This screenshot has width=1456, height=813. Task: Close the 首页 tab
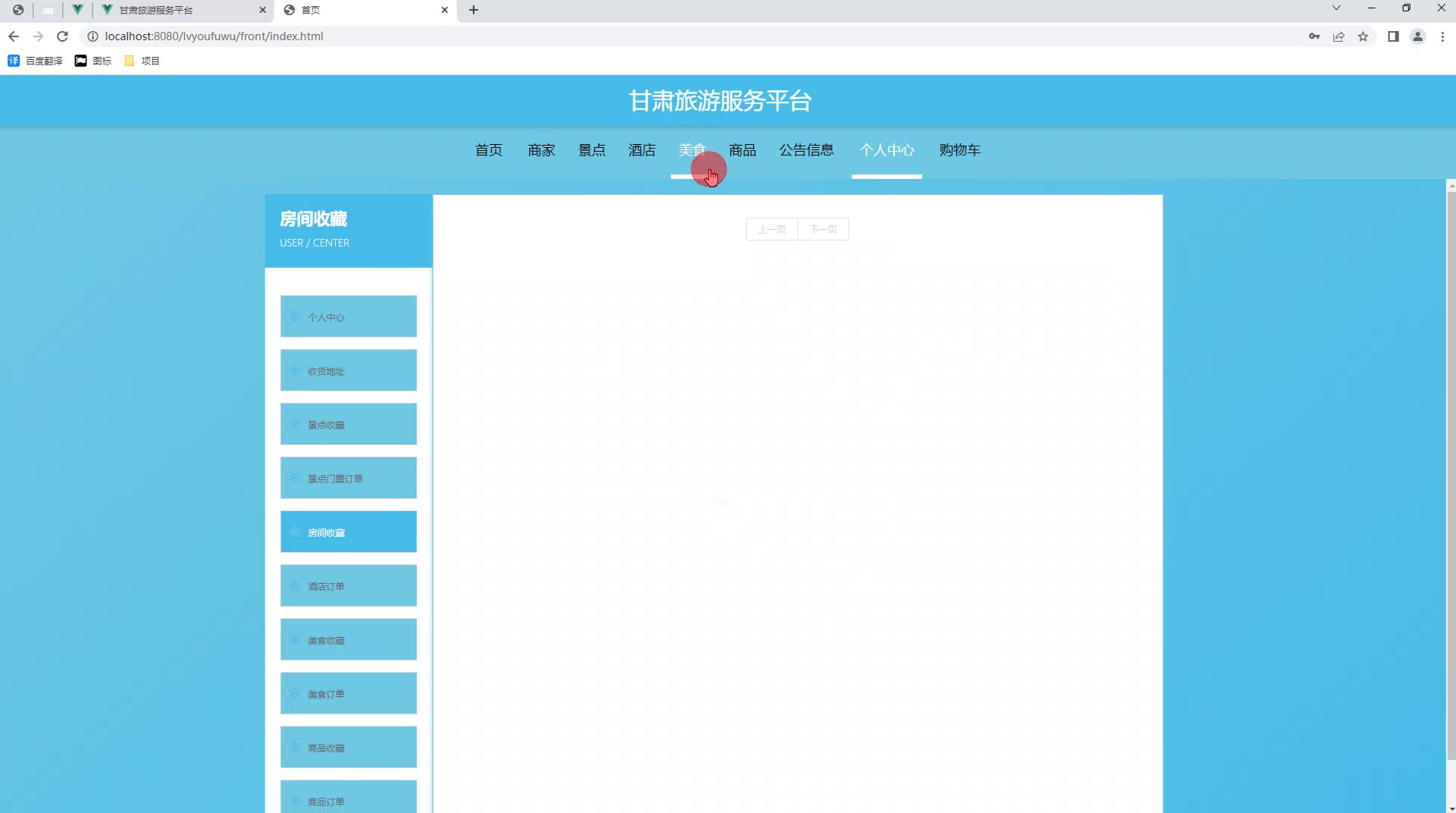tap(444, 10)
